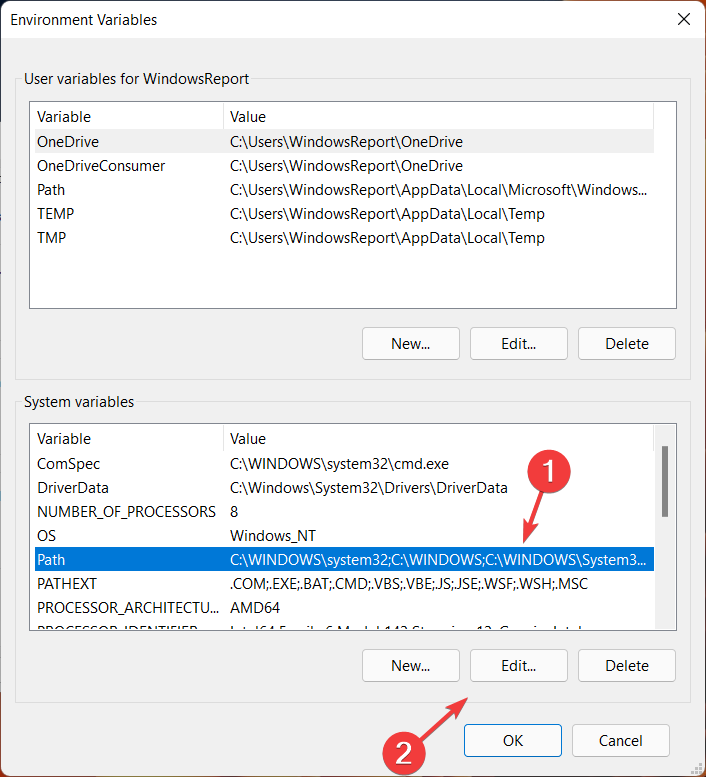Close the Environment Variables dialog
Viewport: 706px width, 777px height.
pyautogui.click(x=684, y=19)
